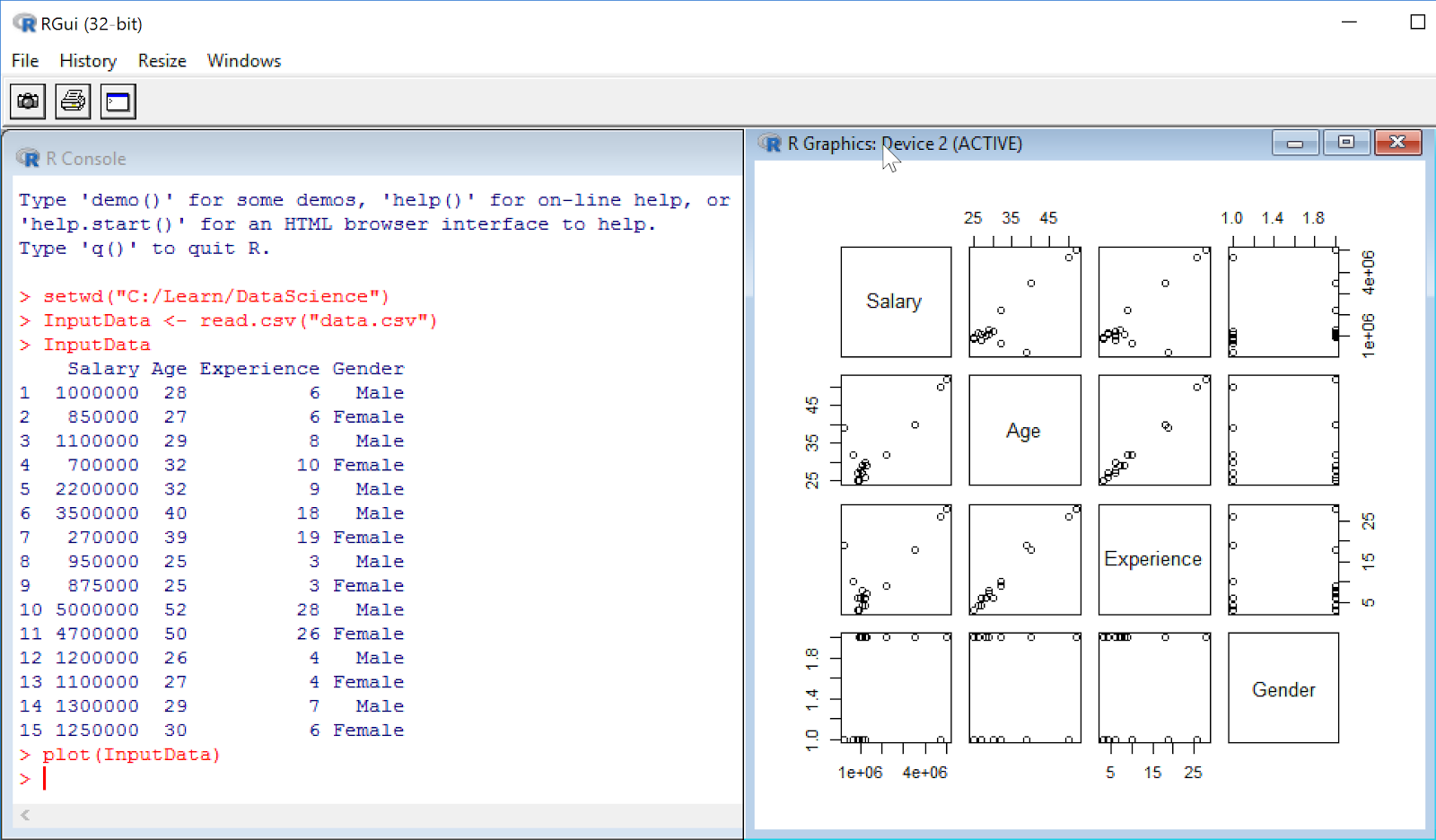Screen dimensions: 1436x840
Task: Click the Age label panel in plot
Action: pos(1025,431)
